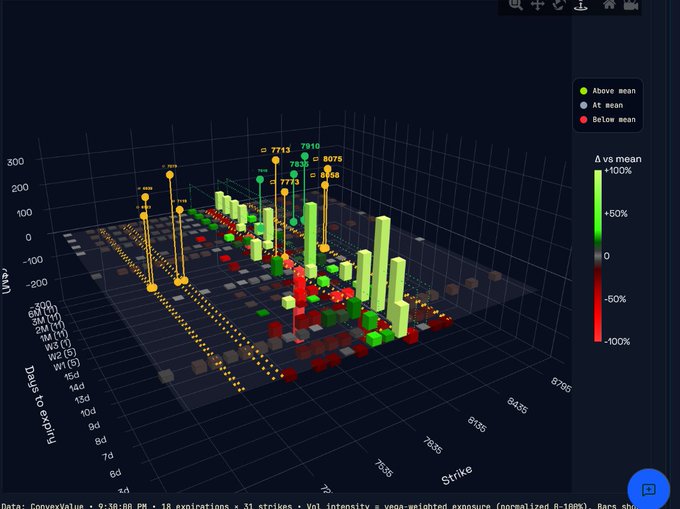Click the W1 (5) expiry tick label

click(x=66, y=364)
